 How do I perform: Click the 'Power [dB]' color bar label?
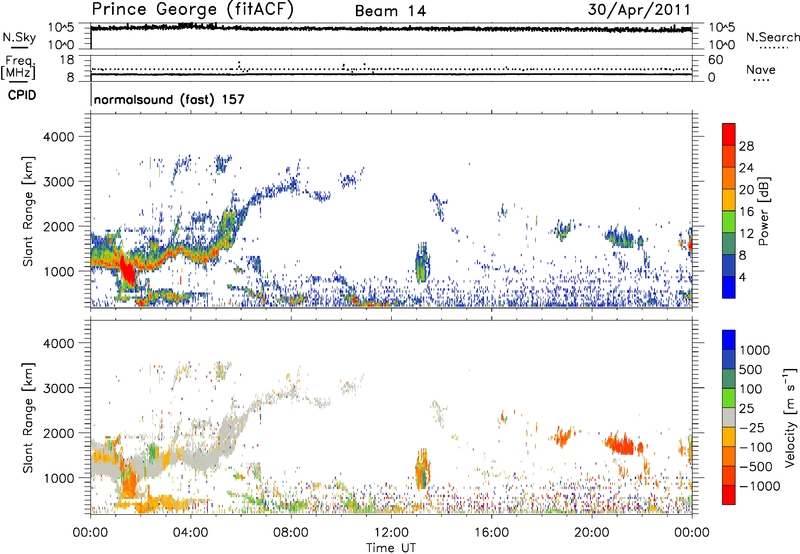pos(763,211)
